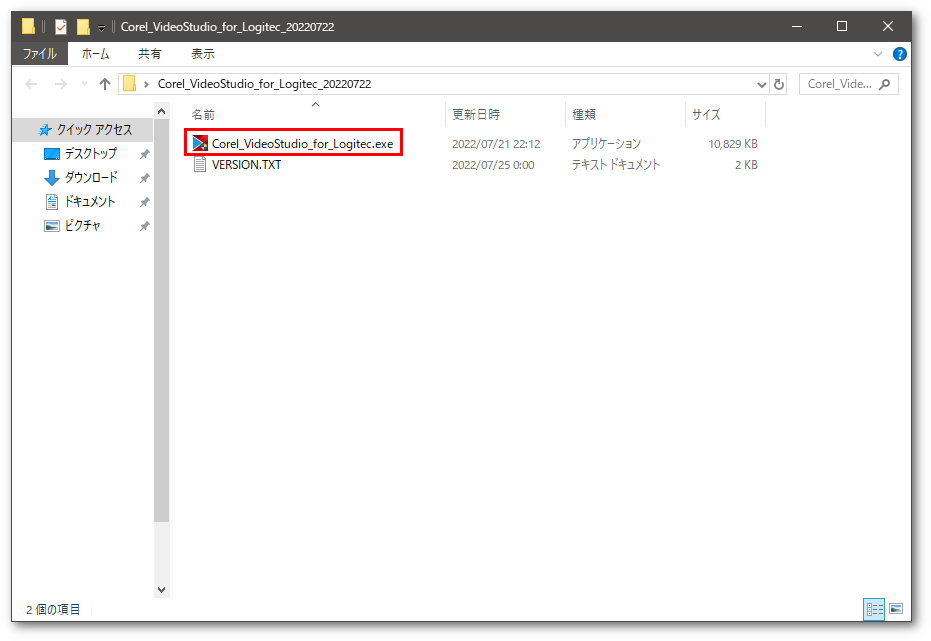Open the ホーム ribbon tab
This screenshot has height=641, width=931.
click(x=96, y=54)
